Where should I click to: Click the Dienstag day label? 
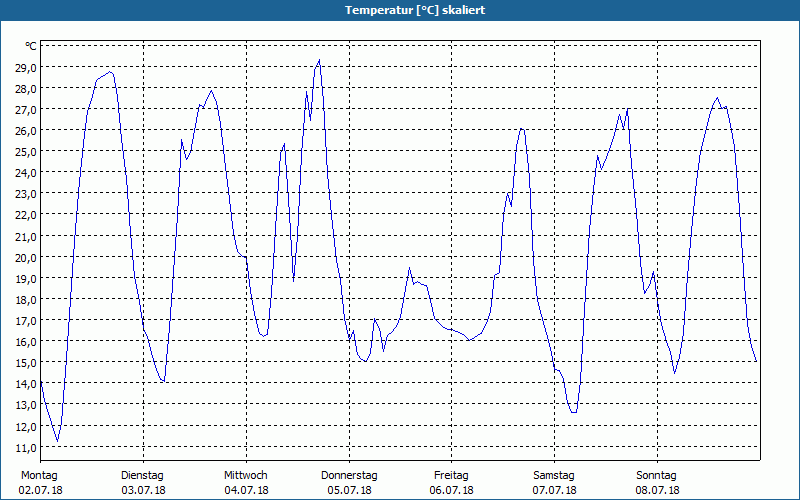pos(142,476)
